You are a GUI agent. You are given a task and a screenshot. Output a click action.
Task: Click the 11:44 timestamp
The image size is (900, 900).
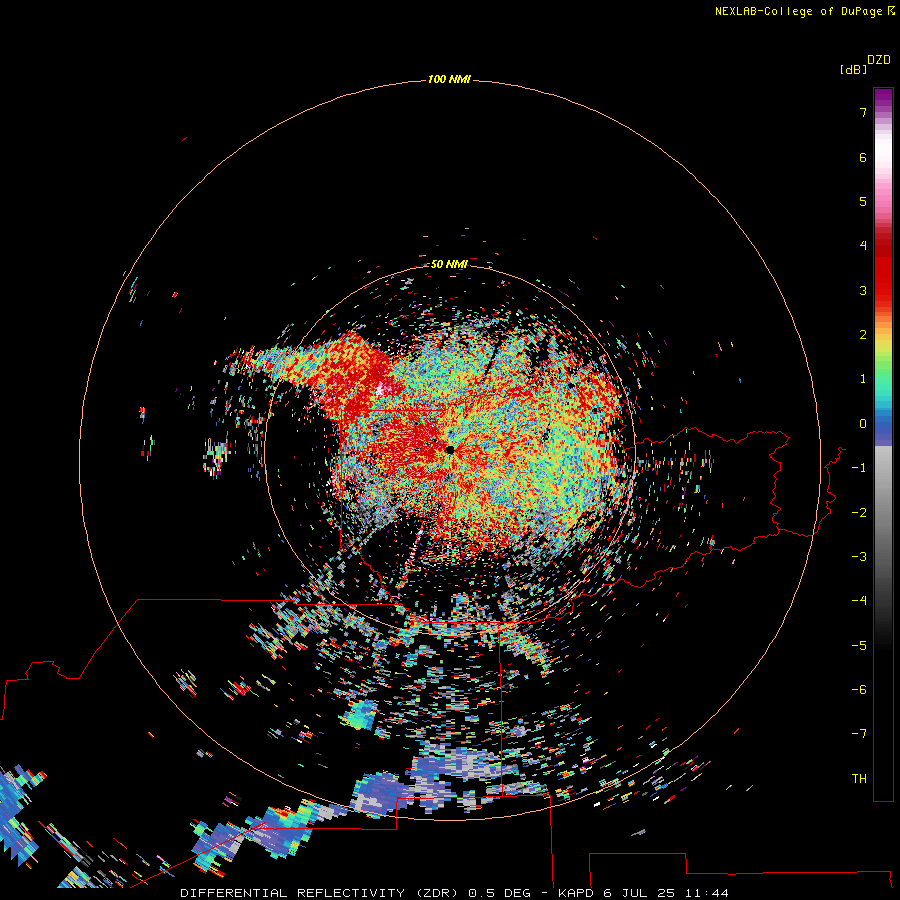[705, 893]
